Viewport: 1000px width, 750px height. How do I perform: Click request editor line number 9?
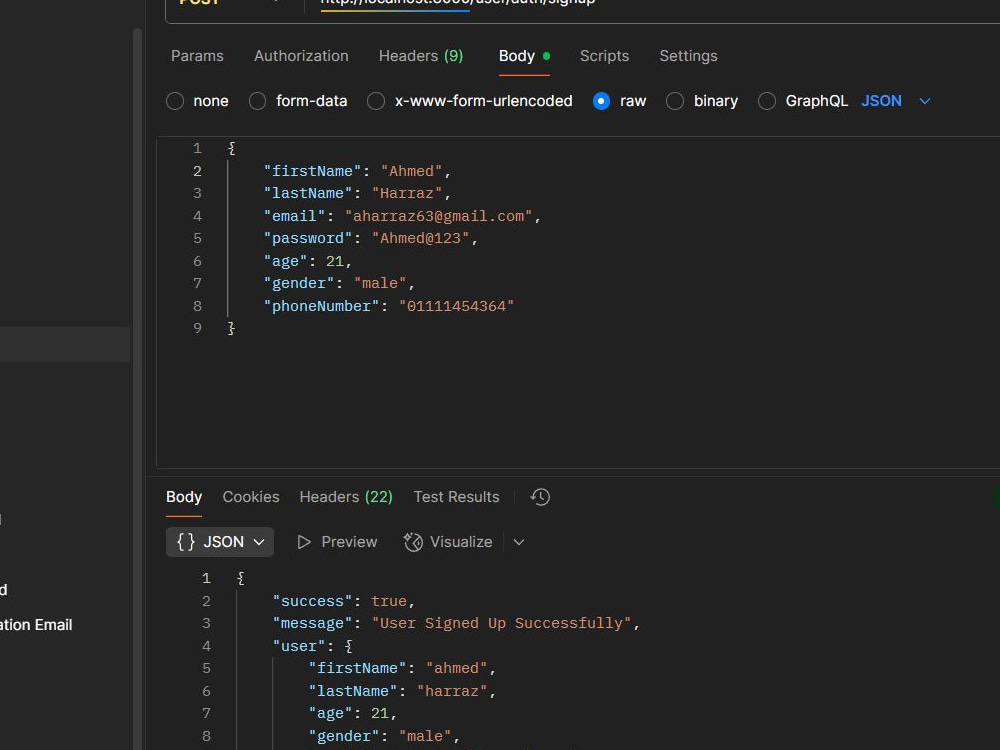tap(198, 328)
